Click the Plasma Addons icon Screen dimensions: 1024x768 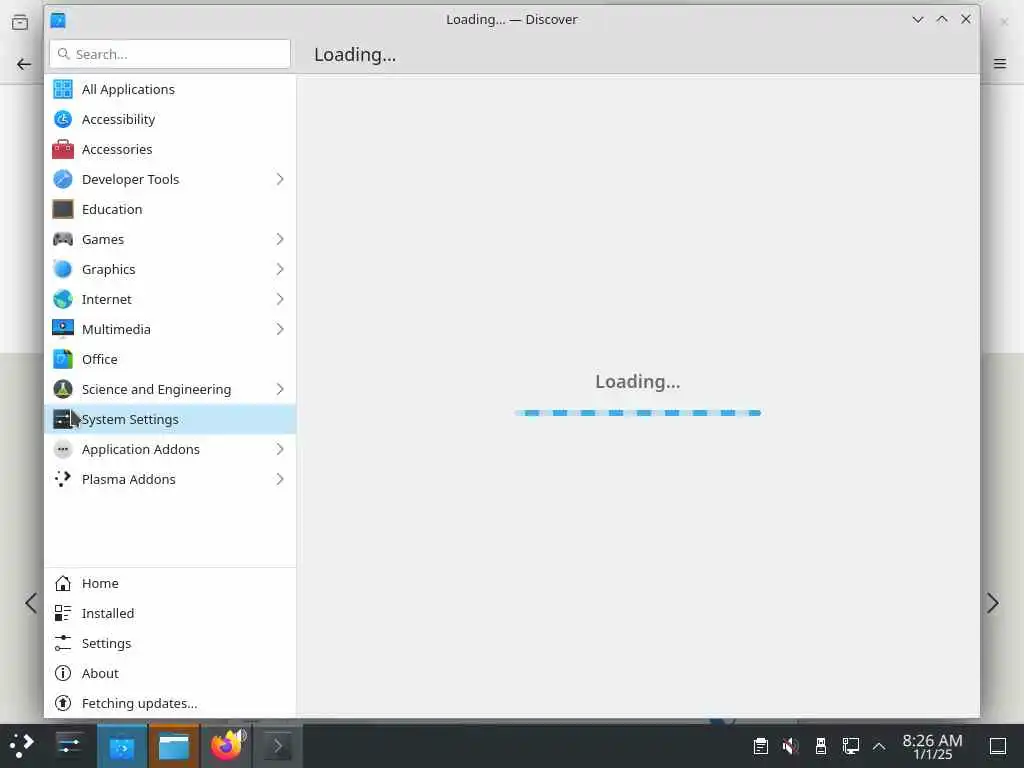pos(63,480)
